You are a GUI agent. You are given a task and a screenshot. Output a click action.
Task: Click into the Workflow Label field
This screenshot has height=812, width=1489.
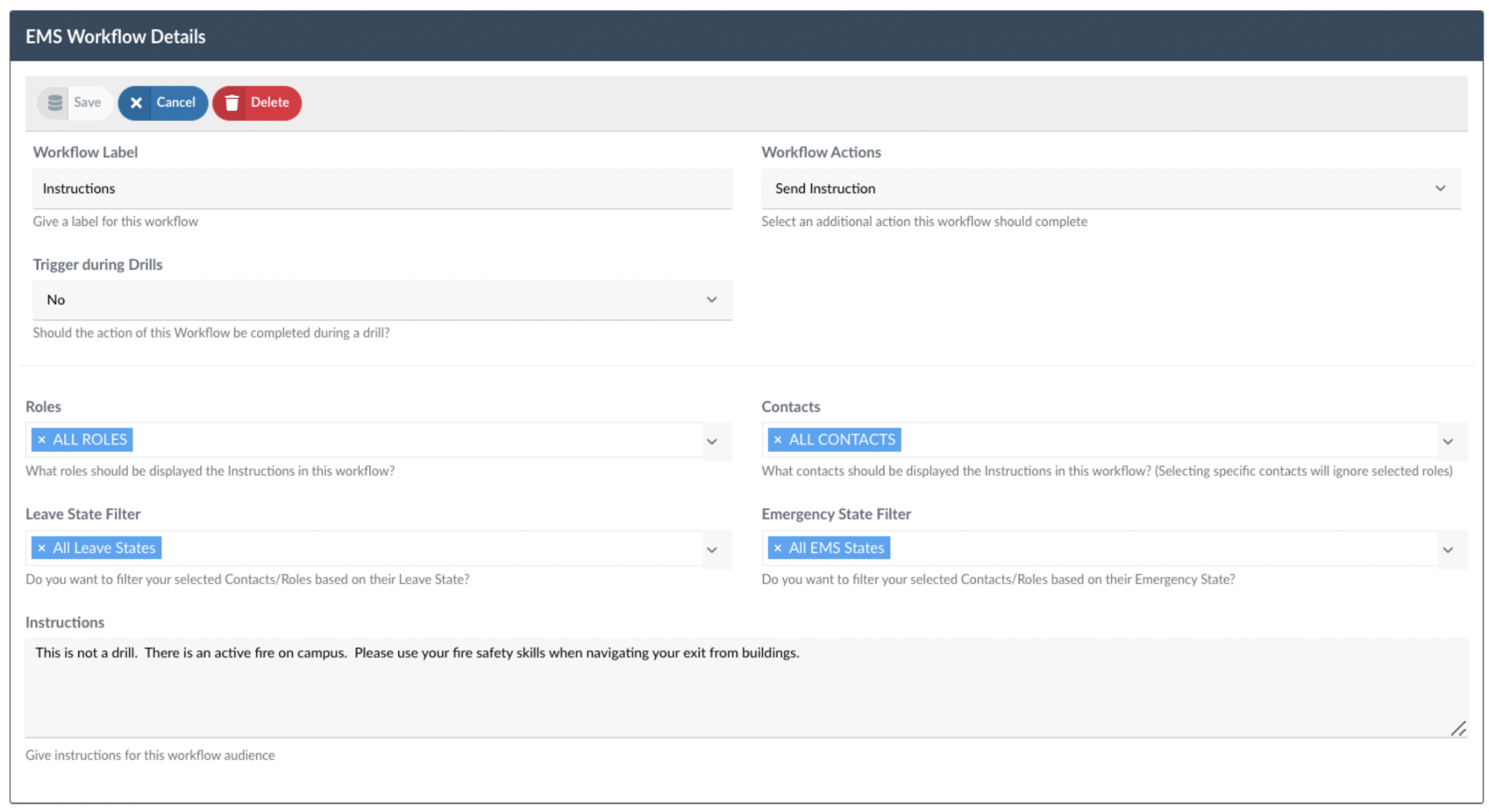coord(382,189)
